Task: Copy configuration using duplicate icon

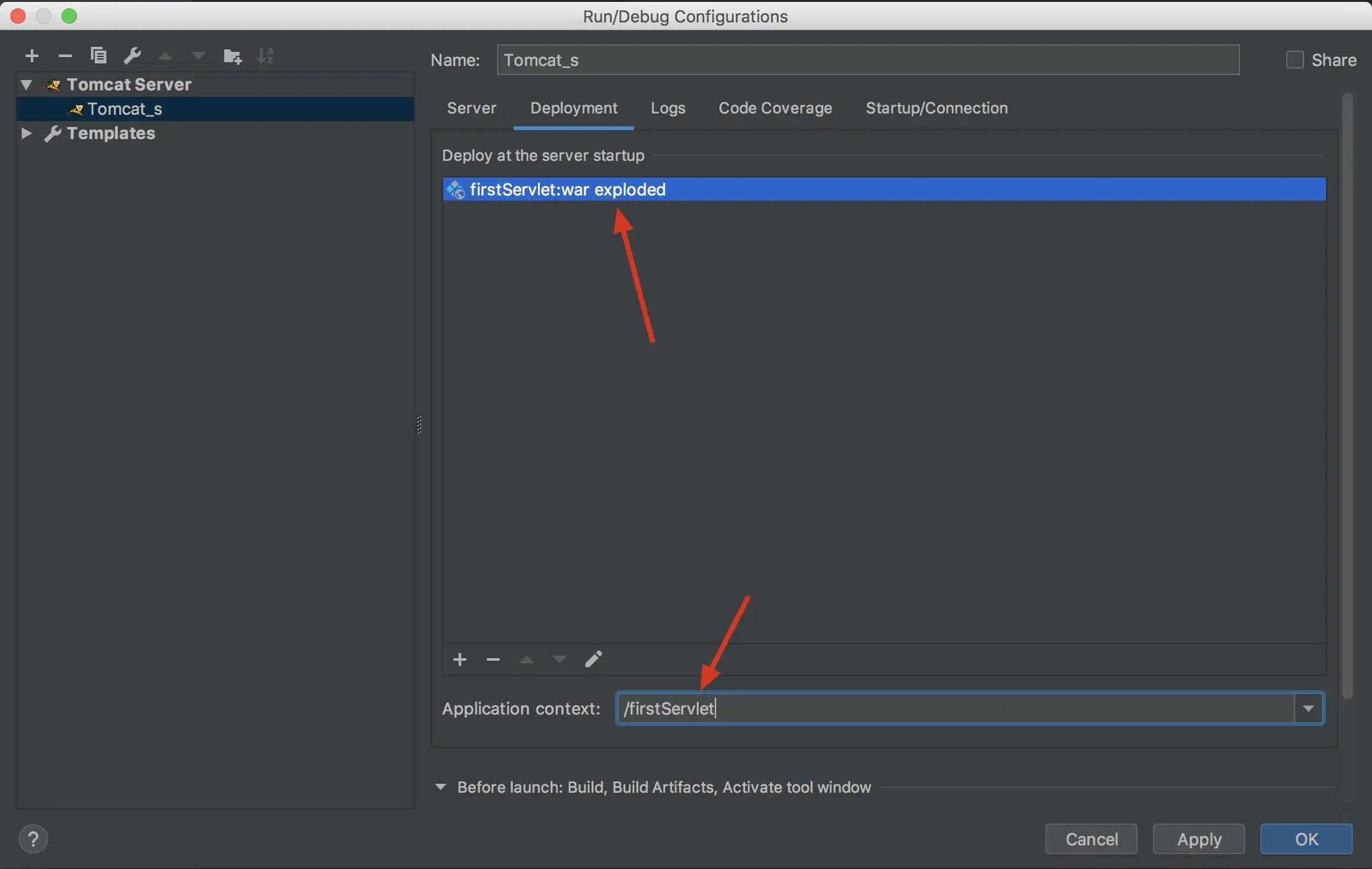Action: [x=99, y=56]
